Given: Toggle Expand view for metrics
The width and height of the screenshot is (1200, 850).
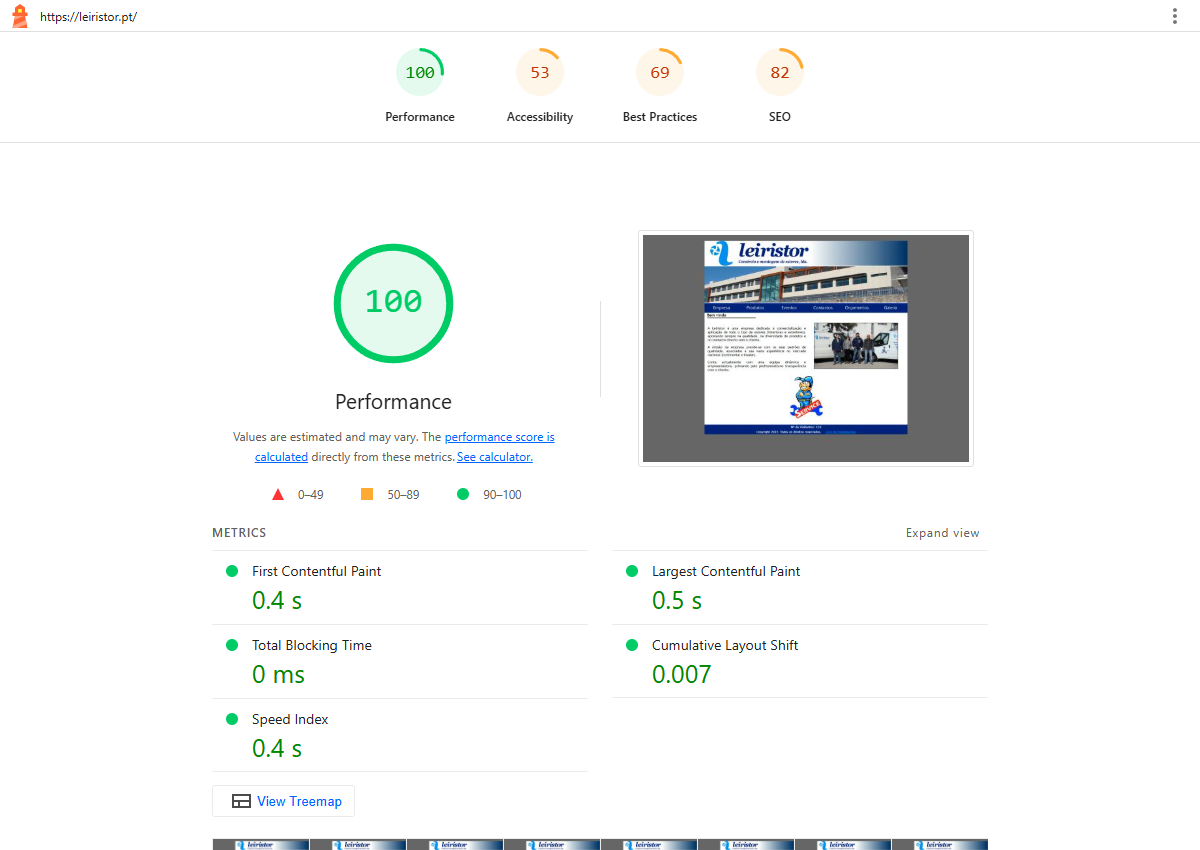Looking at the screenshot, I should pyautogui.click(x=943, y=533).
